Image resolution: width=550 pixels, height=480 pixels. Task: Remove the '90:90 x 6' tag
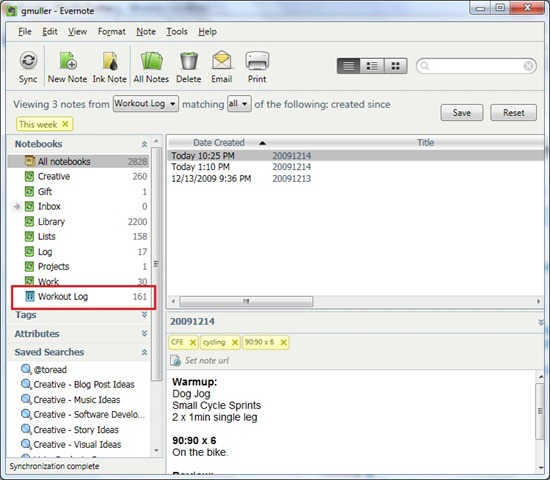283,342
